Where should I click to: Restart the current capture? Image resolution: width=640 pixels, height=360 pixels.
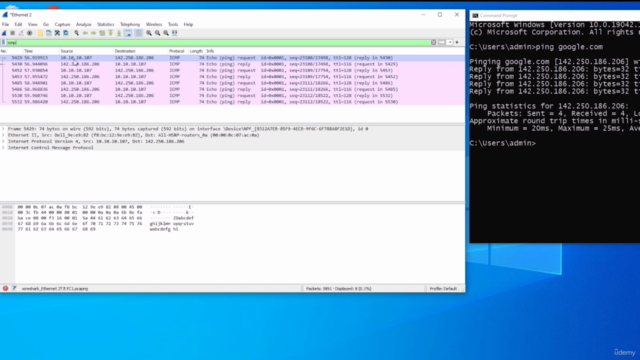click(x=21, y=33)
